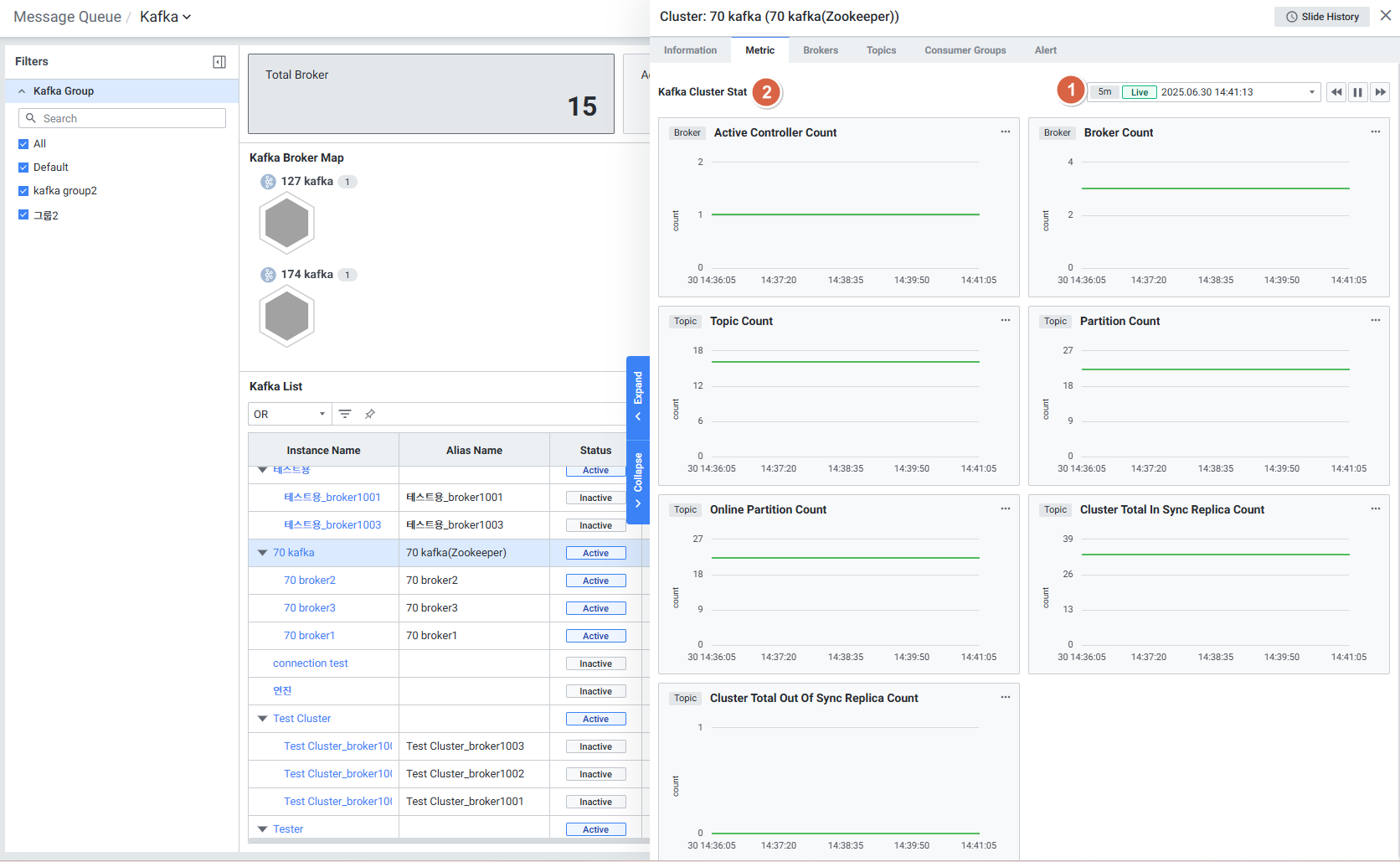Viewport: 1400px width, 862px height.
Task: Pause the live metric updates
Action: pyautogui.click(x=1358, y=92)
